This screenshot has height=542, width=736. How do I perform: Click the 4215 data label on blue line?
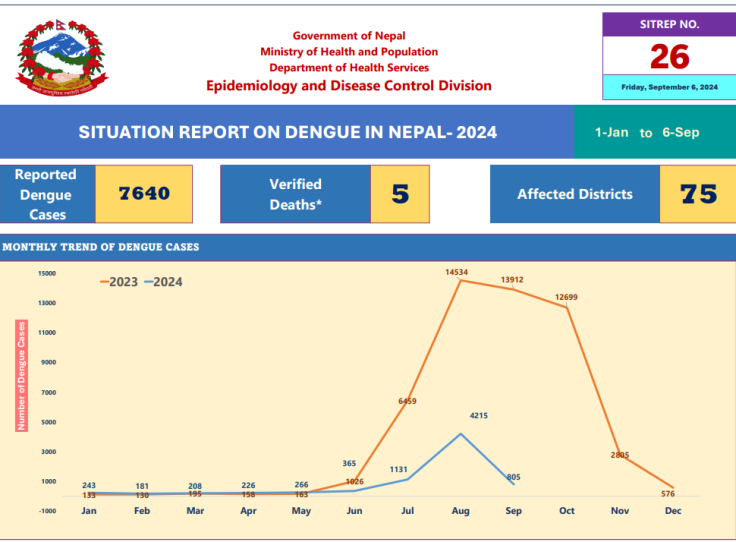point(478,416)
